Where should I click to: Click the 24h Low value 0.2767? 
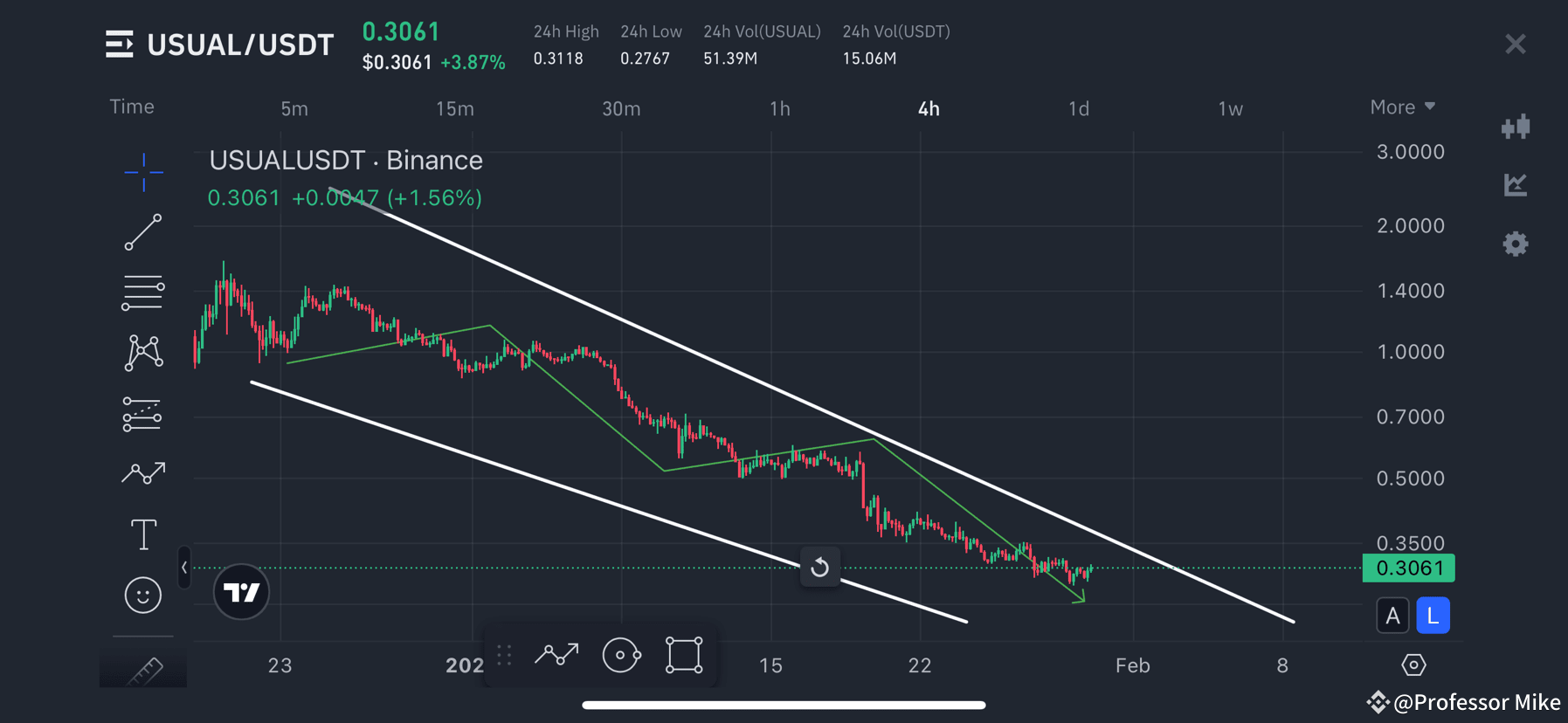click(645, 59)
